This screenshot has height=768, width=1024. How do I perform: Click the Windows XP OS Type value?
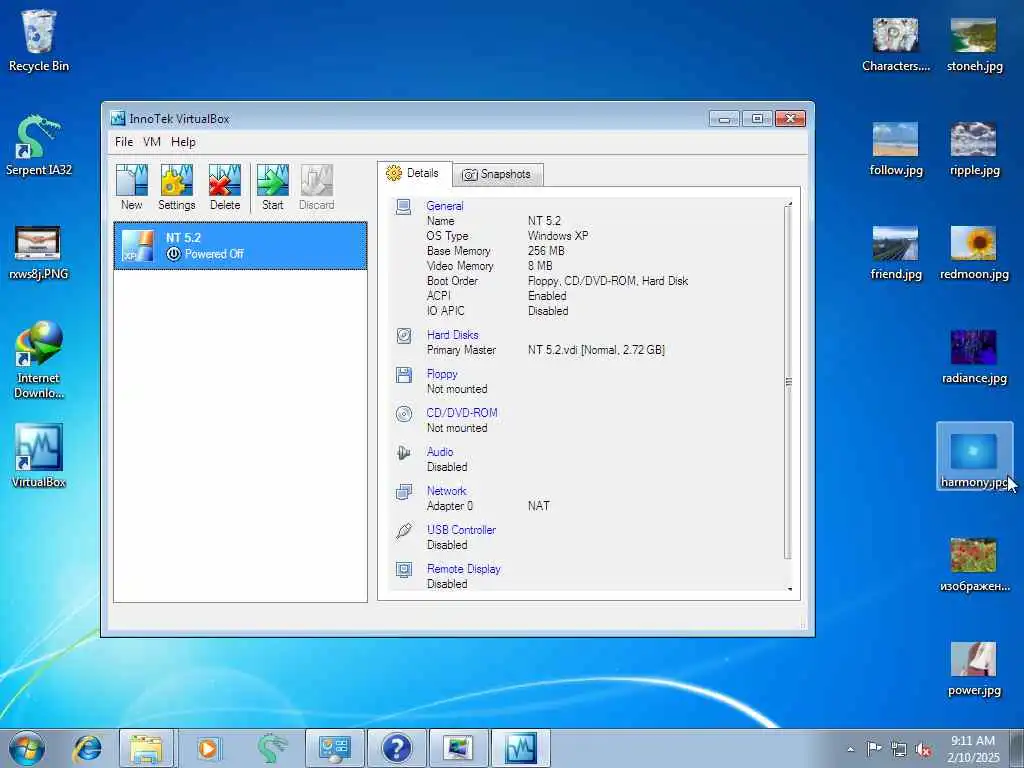[x=558, y=236]
